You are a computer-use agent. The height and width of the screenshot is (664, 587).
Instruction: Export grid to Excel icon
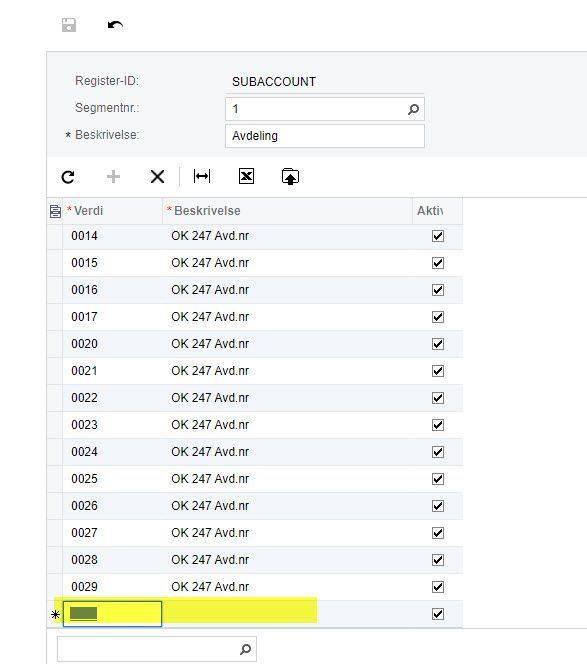pyautogui.click(x=246, y=176)
